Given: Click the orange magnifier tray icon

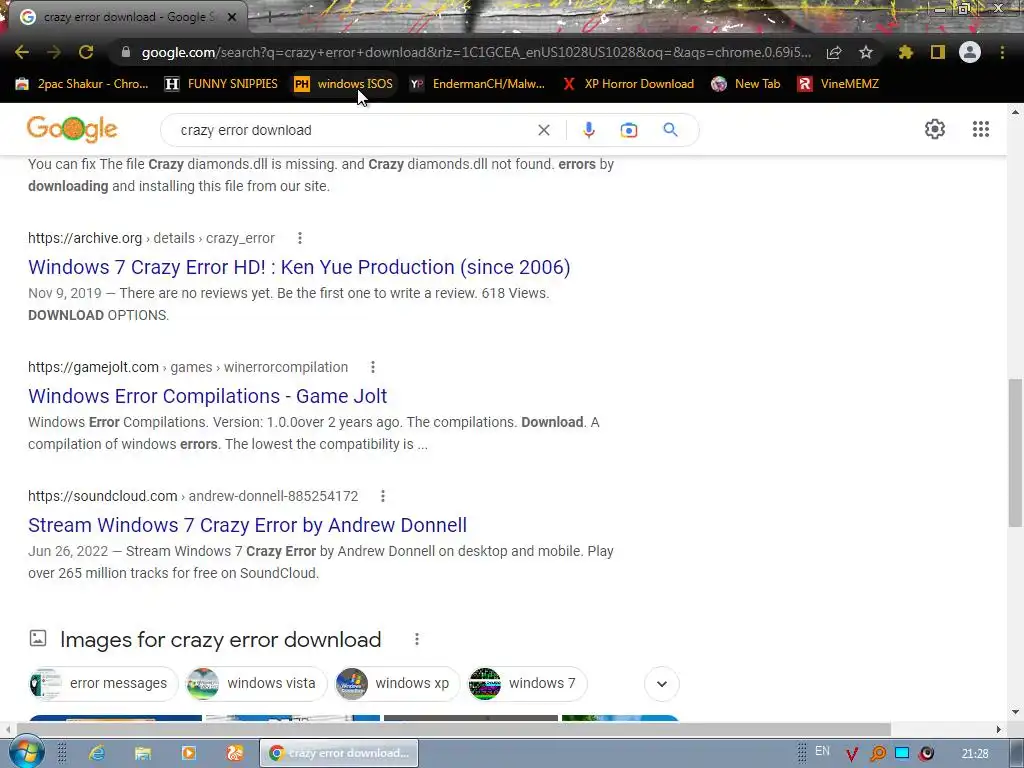Looking at the screenshot, I should point(877,754).
